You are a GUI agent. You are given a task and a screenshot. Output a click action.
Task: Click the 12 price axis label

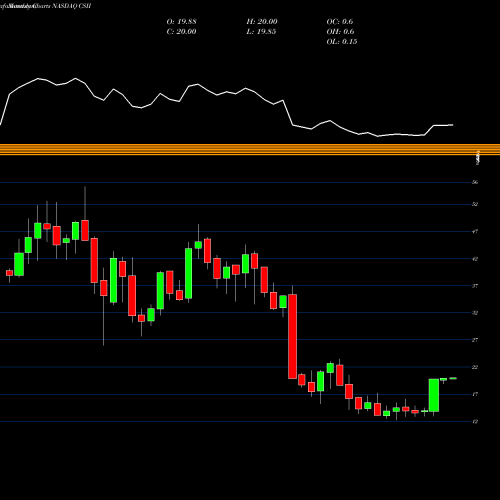coord(475,421)
